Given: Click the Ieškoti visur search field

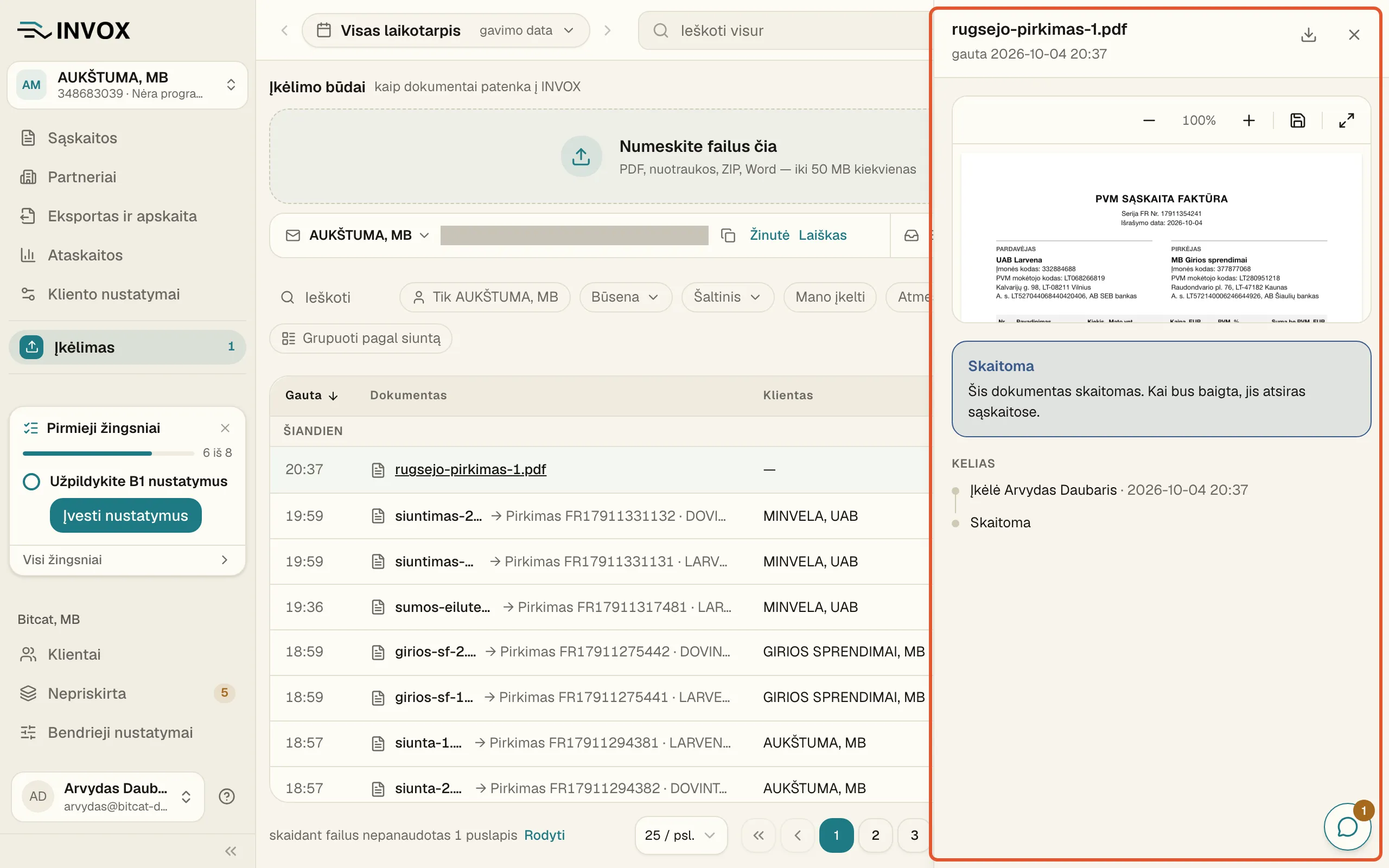Looking at the screenshot, I should click(786, 30).
